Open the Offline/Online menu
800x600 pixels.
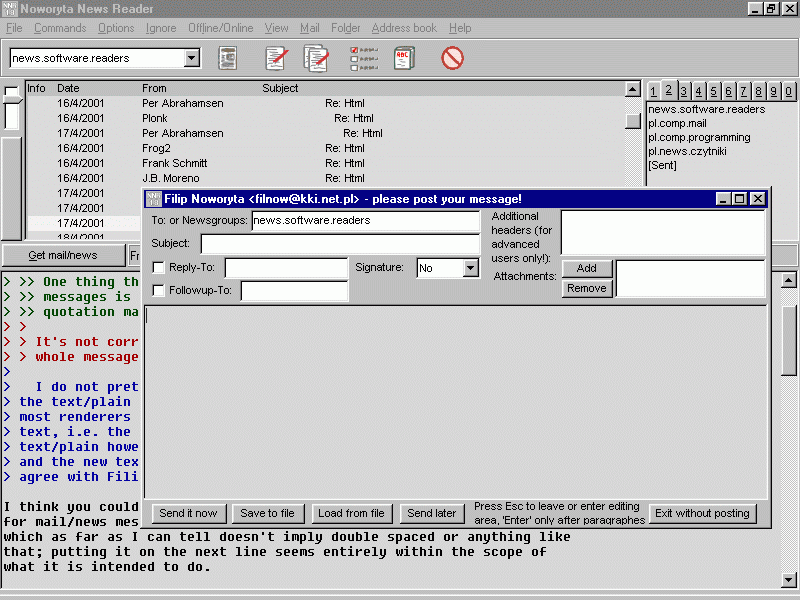click(220, 28)
